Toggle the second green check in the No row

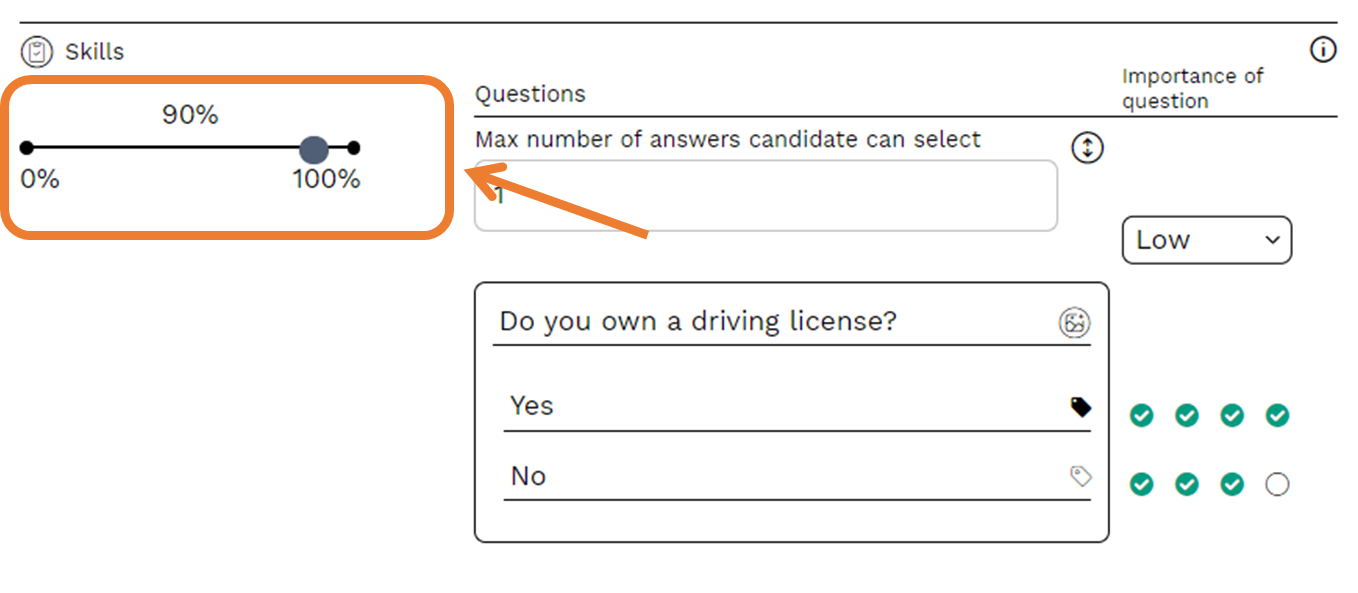(x=1187, y=485)
